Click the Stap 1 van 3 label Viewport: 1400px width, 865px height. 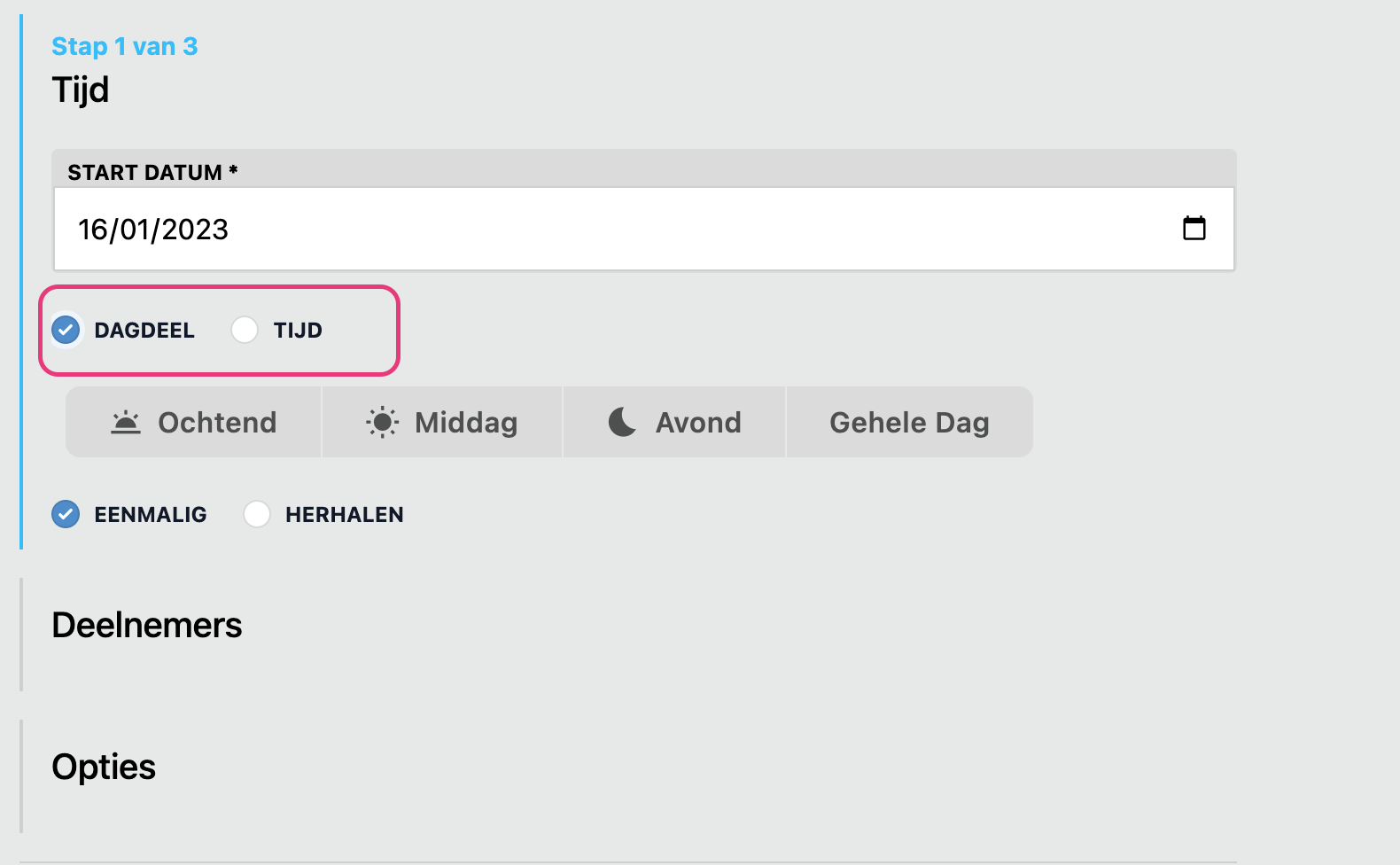pyautogui.click(x=125, y=45)
